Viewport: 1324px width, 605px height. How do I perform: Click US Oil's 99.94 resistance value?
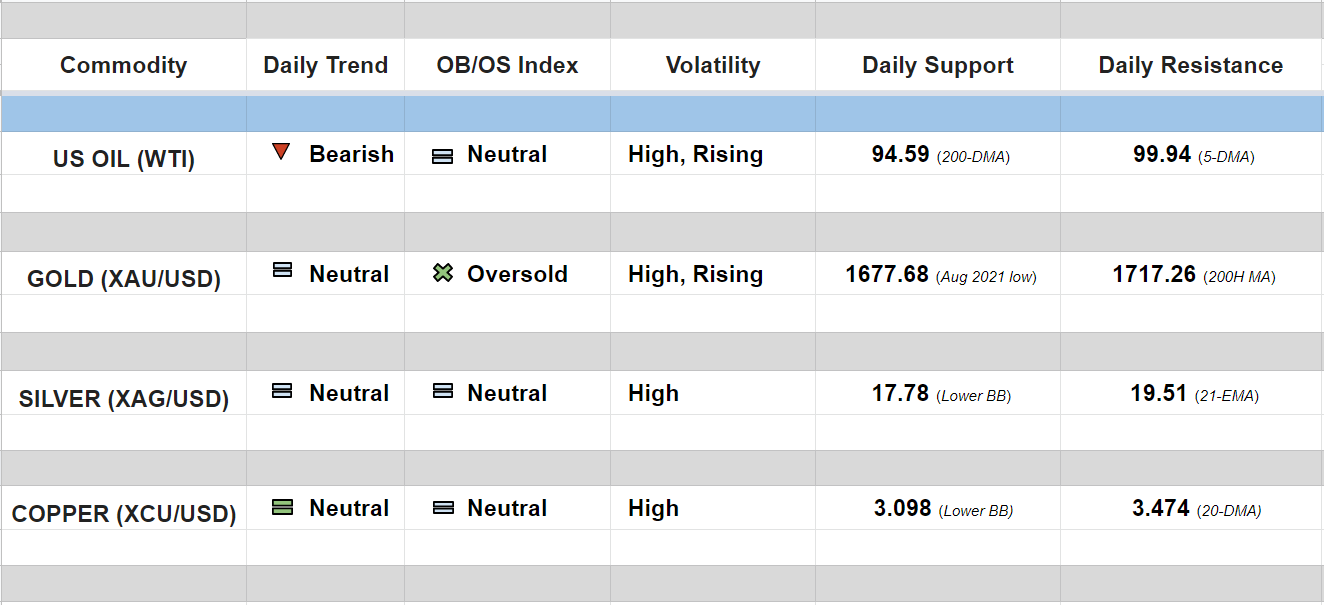tap(1162, 154)
